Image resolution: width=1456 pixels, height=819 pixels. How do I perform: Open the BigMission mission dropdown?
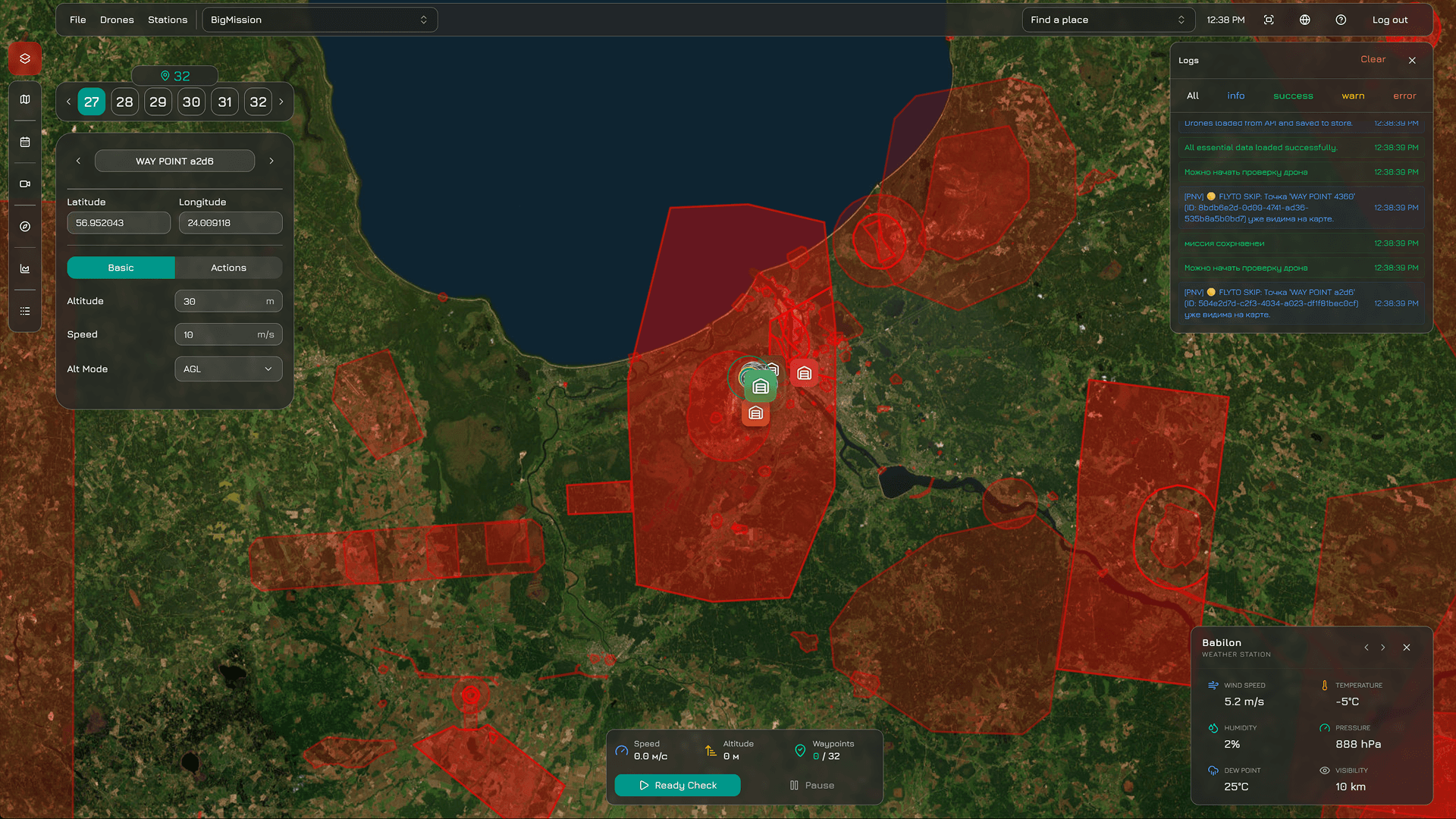[319, 20]
